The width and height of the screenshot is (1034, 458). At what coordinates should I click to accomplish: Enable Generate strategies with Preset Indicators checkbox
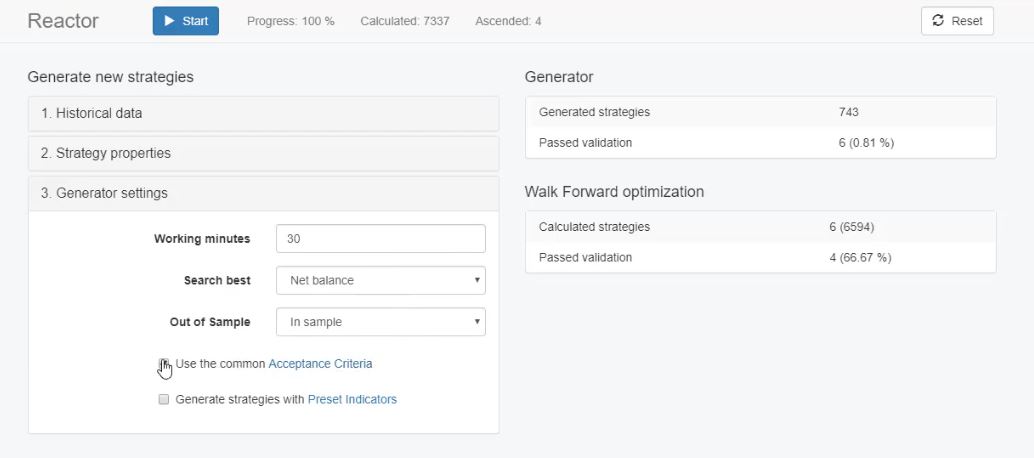(164, 400)
